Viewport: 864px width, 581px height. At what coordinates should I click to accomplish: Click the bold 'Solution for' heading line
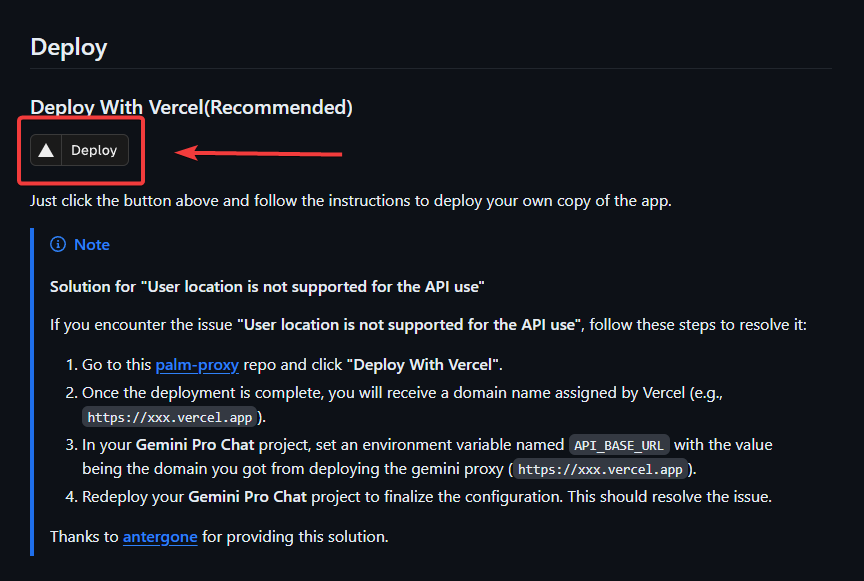pyautogui.click(x=267, y=287)
